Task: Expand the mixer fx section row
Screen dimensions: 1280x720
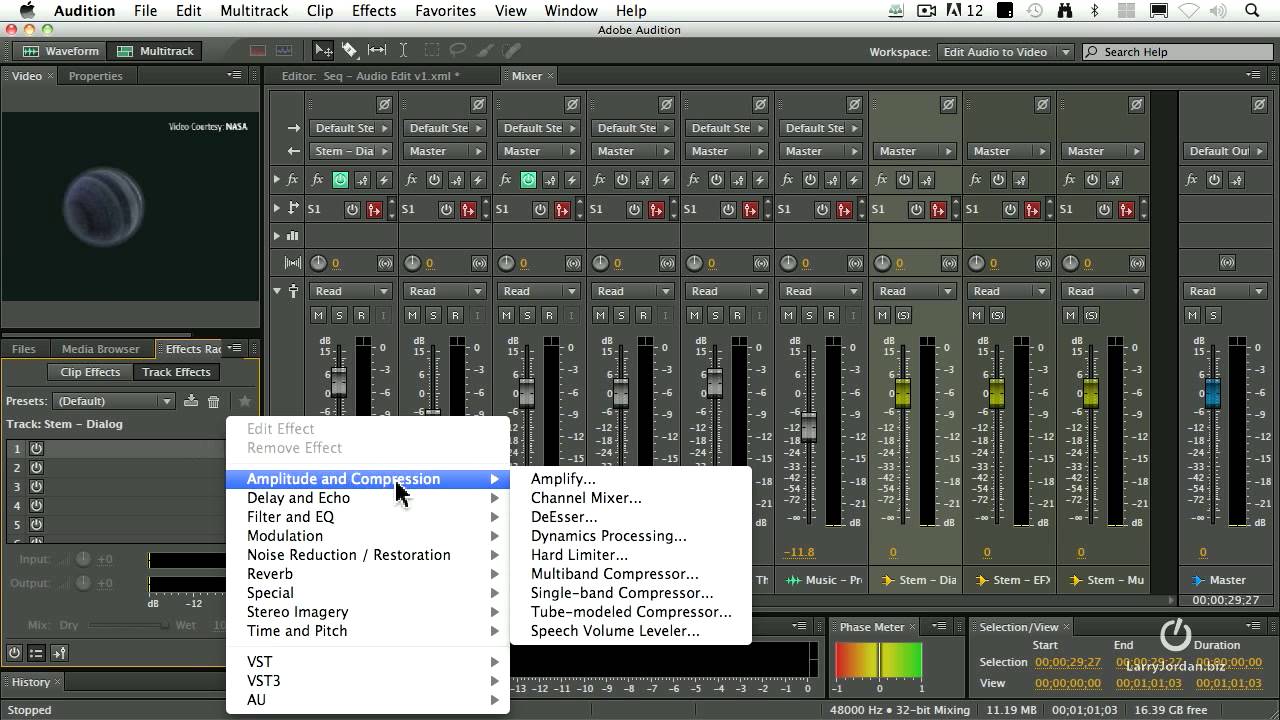Action: pyautogui.click(x=277, y=180)
